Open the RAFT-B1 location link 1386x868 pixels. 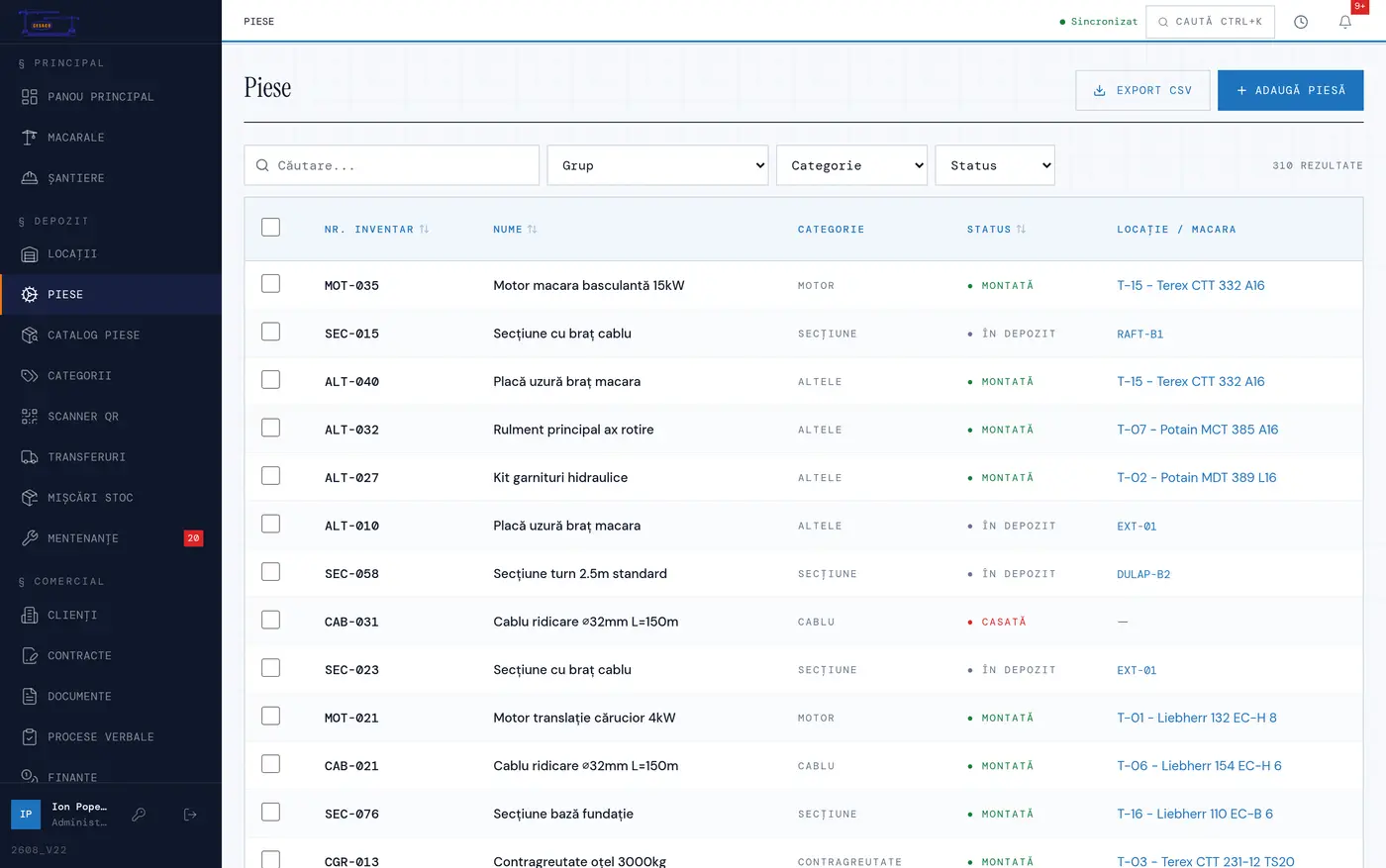click(1139, 335)
